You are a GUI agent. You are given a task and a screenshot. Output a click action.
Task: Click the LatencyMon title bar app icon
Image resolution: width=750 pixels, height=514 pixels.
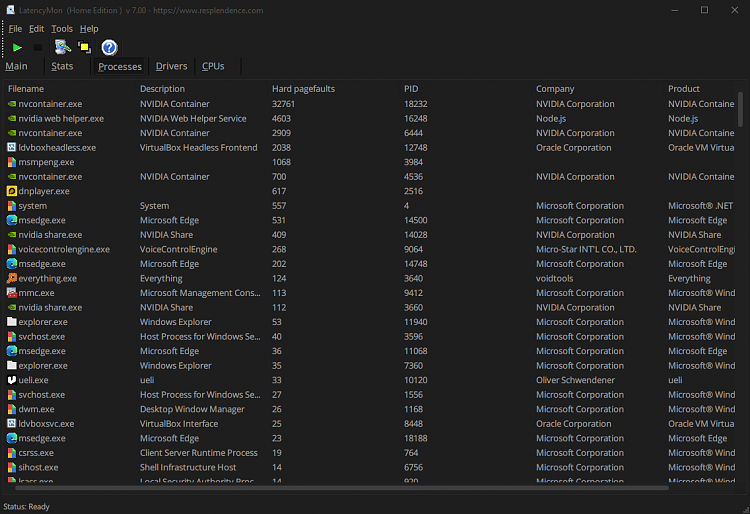(x=10, y=10)
